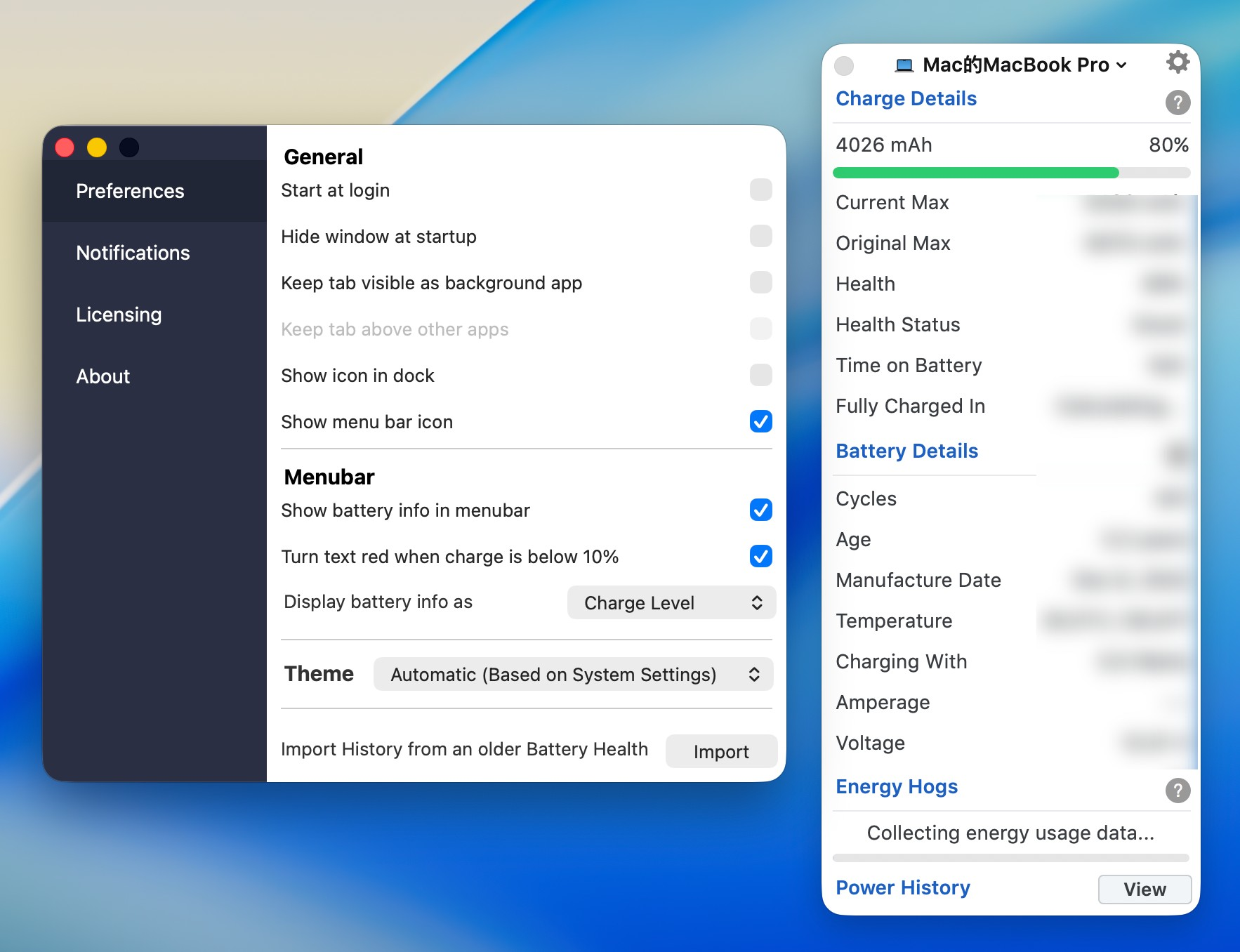Enable Start at login
The image size is (1240, 952).
click(760, 190)
